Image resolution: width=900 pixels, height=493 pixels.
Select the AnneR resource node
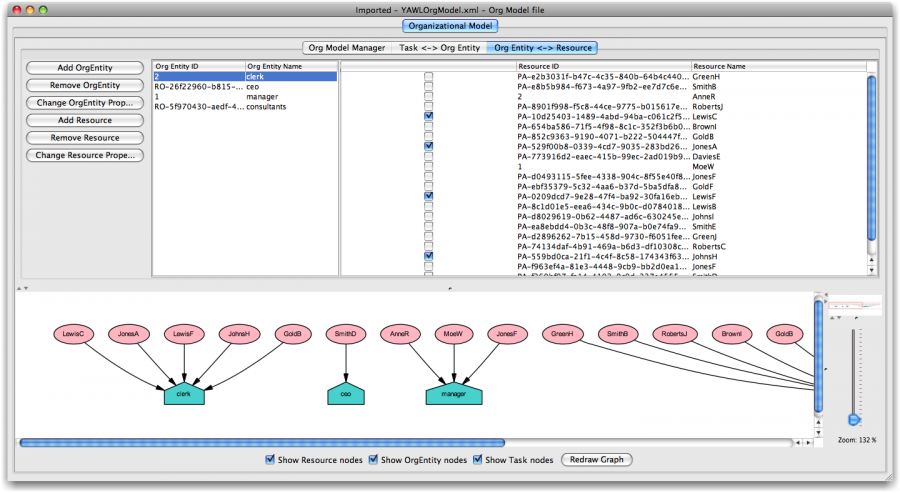click(399, 333)
